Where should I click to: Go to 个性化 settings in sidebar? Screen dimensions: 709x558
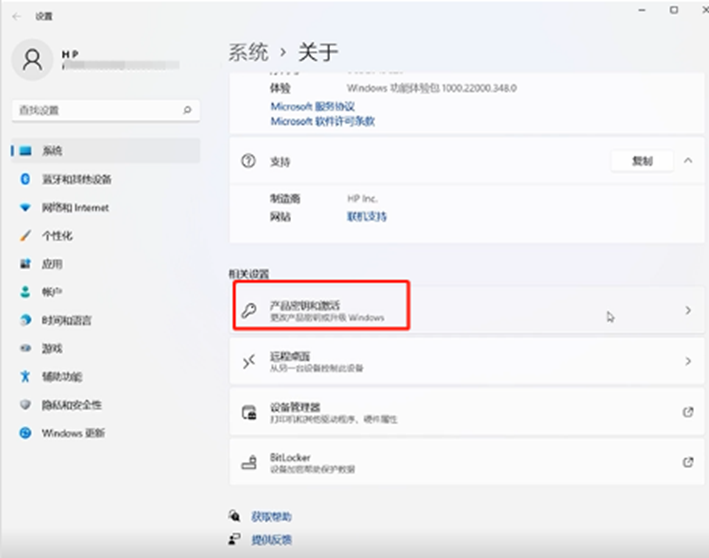[57, 236]
